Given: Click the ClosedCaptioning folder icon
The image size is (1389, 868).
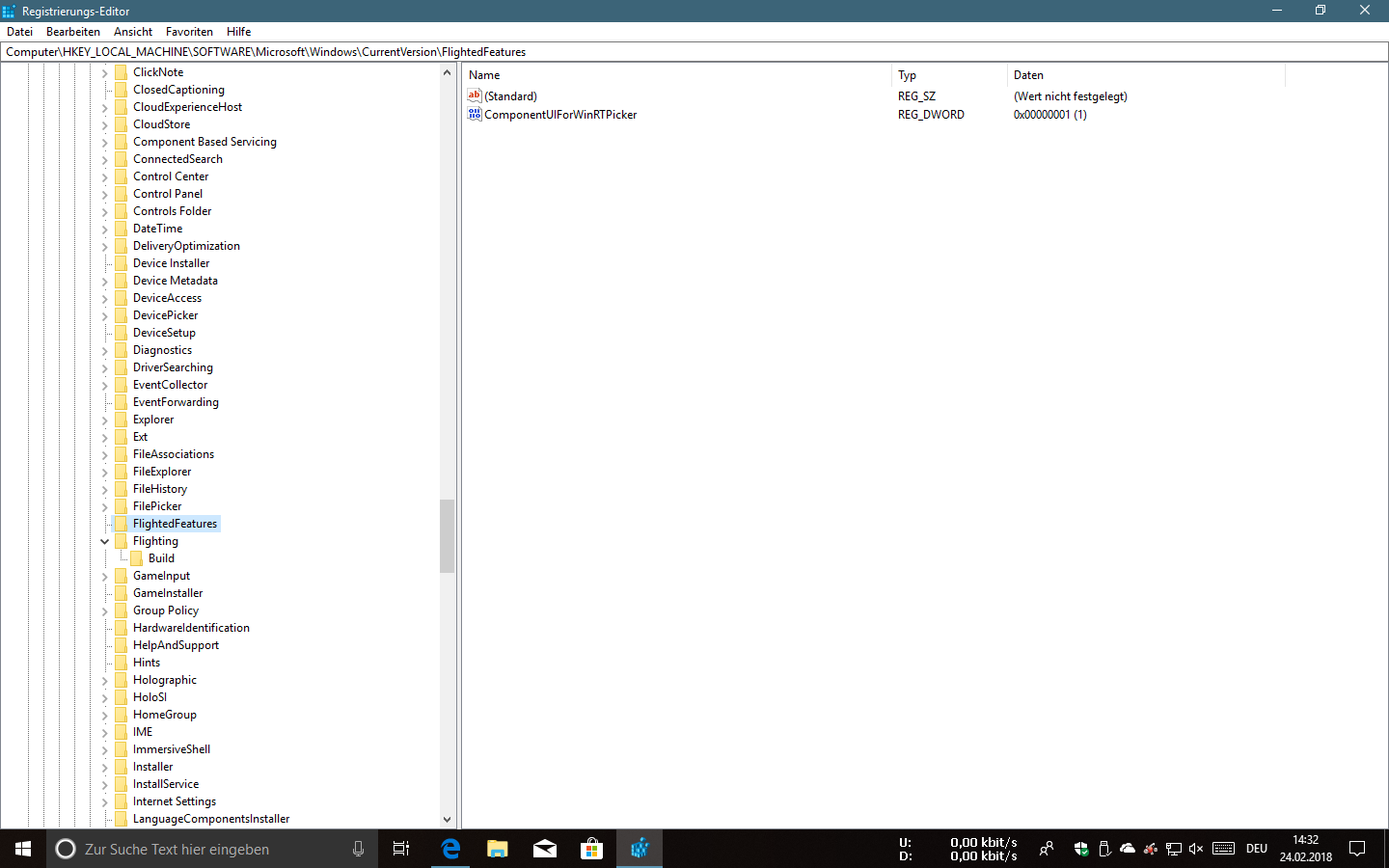Looking at the screenshot, I should [x=121, y=90].
